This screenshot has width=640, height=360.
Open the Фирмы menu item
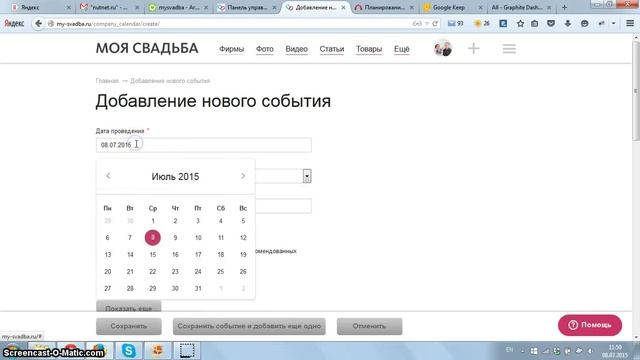[231, 49]
